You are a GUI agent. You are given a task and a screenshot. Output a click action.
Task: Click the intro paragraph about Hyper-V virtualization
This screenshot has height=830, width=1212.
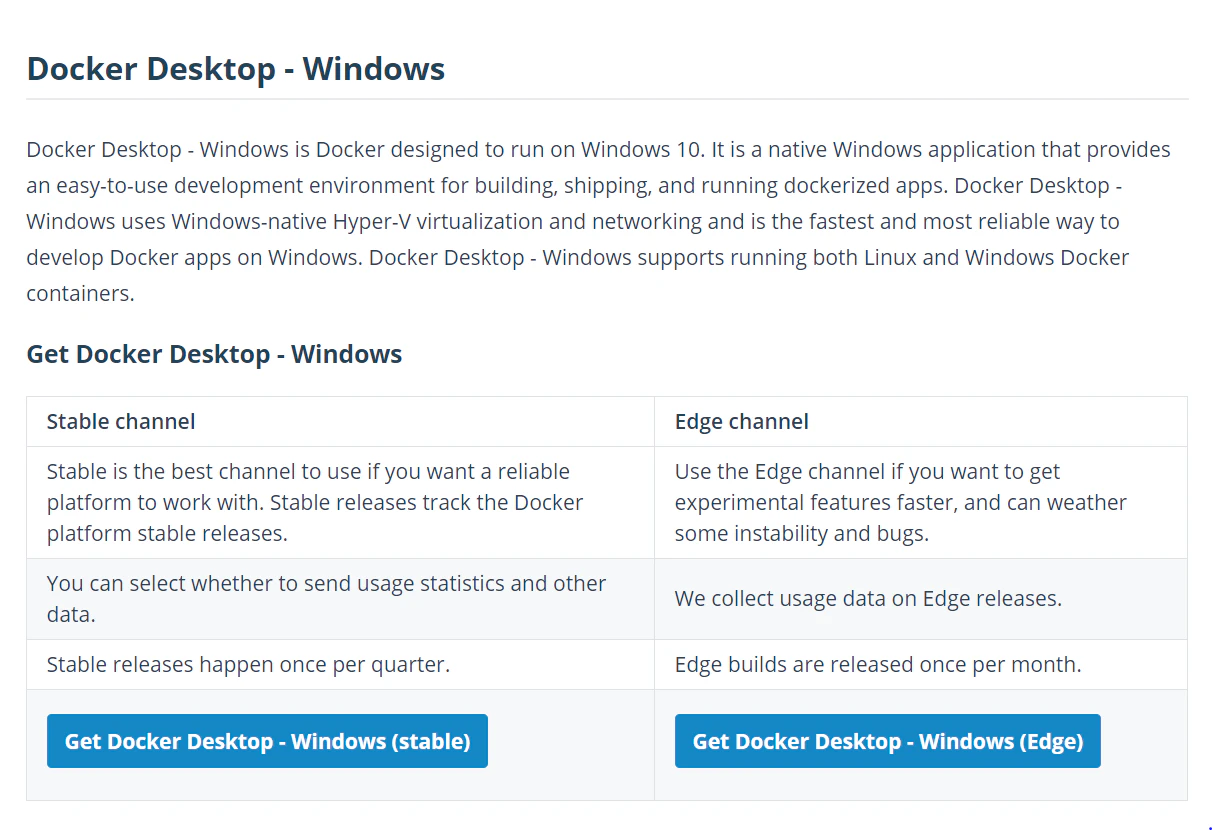[x=600, y=221]
